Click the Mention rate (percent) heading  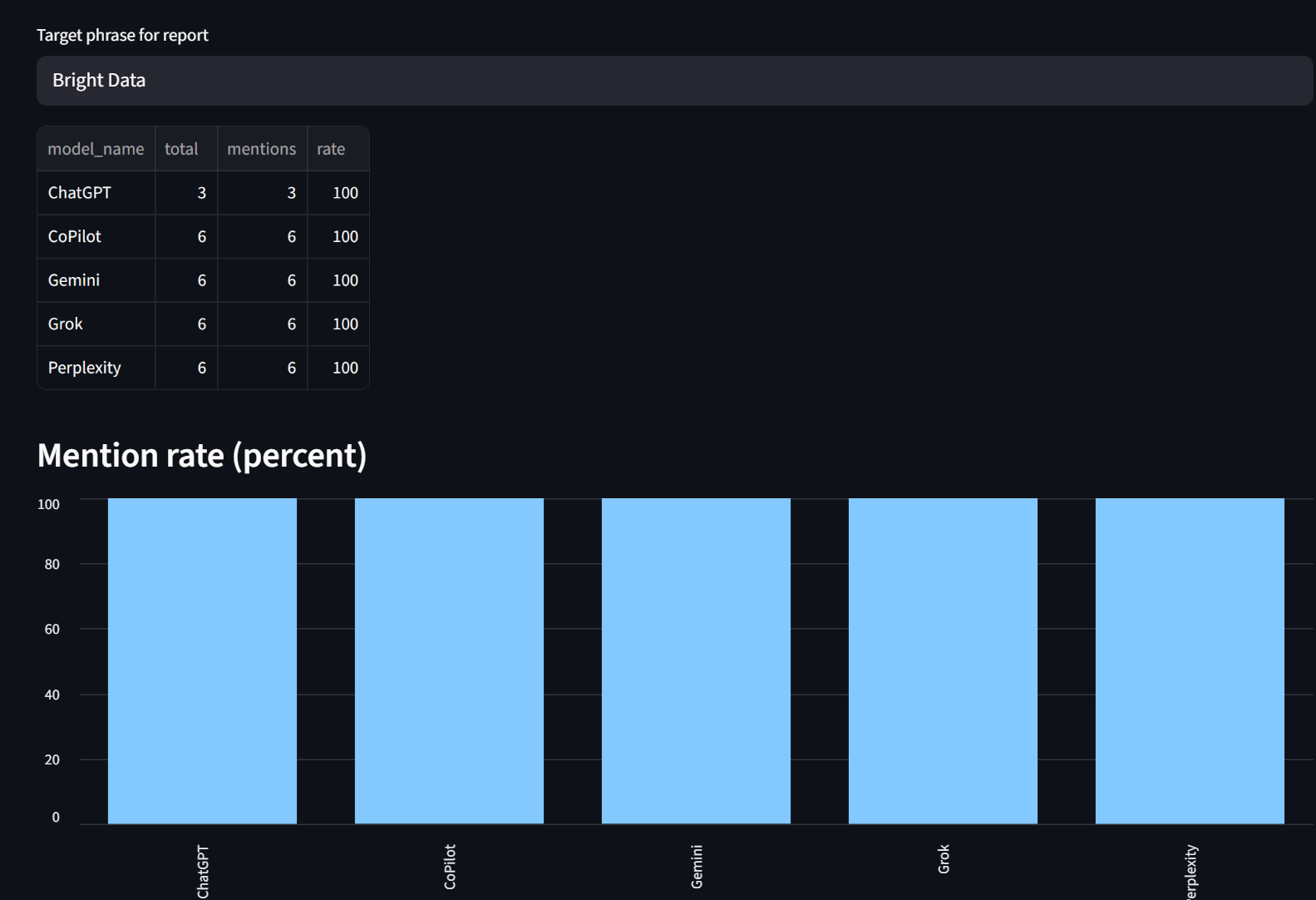pyautogui.click(x=202, y=455)
